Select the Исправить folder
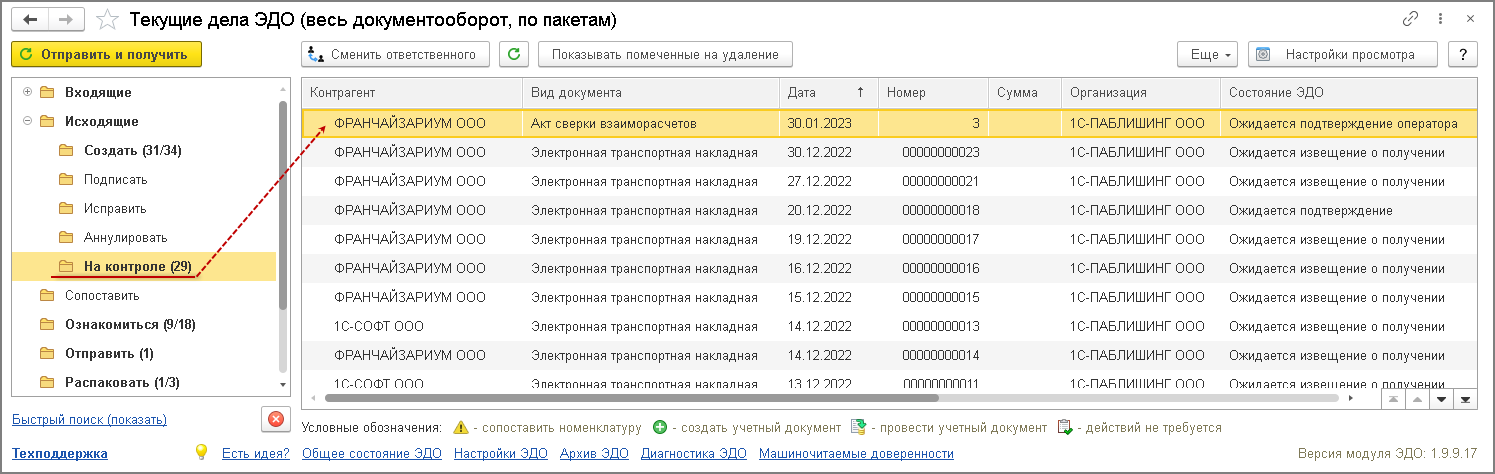The width and height of the screenshot is (1495, 474). pyautogui.click(x=115, y=208)
